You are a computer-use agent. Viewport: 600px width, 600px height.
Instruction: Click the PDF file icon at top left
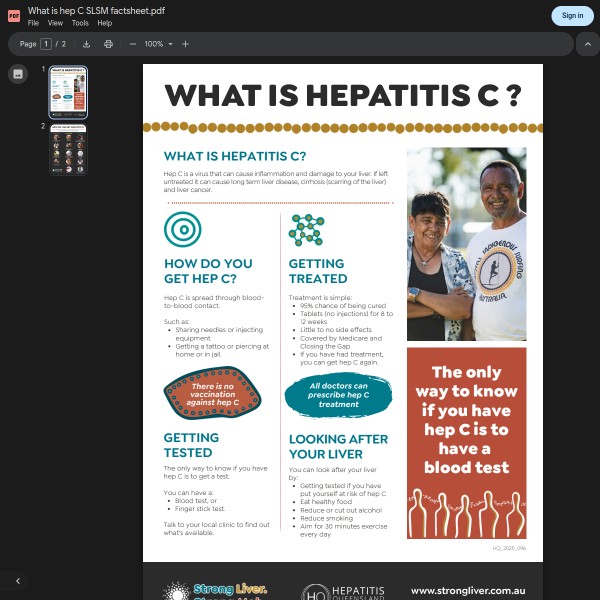click(x=14, y=16)
